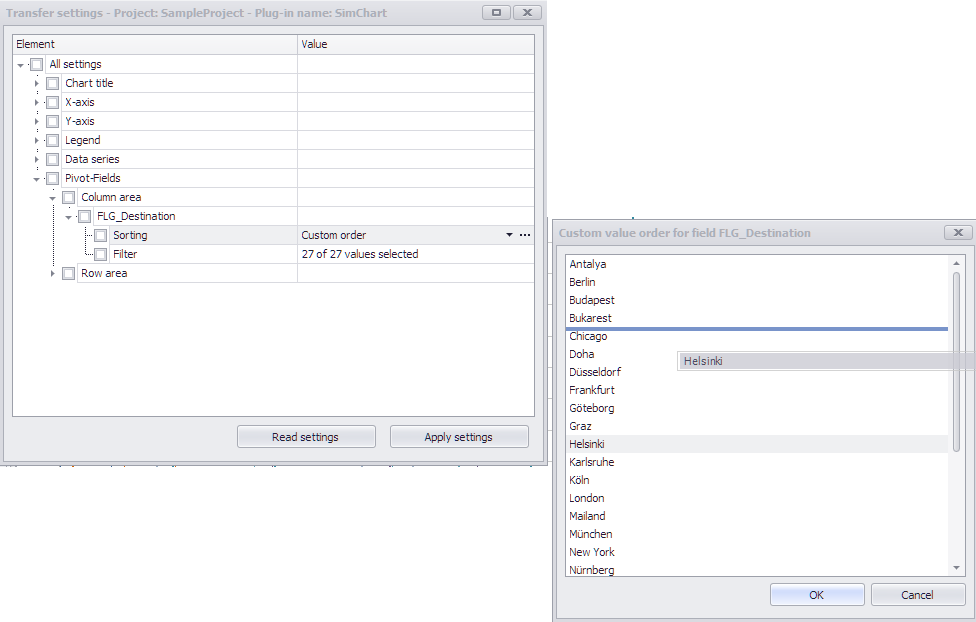
Task: Collapse the All settings tree node
Action: [21, 65]
